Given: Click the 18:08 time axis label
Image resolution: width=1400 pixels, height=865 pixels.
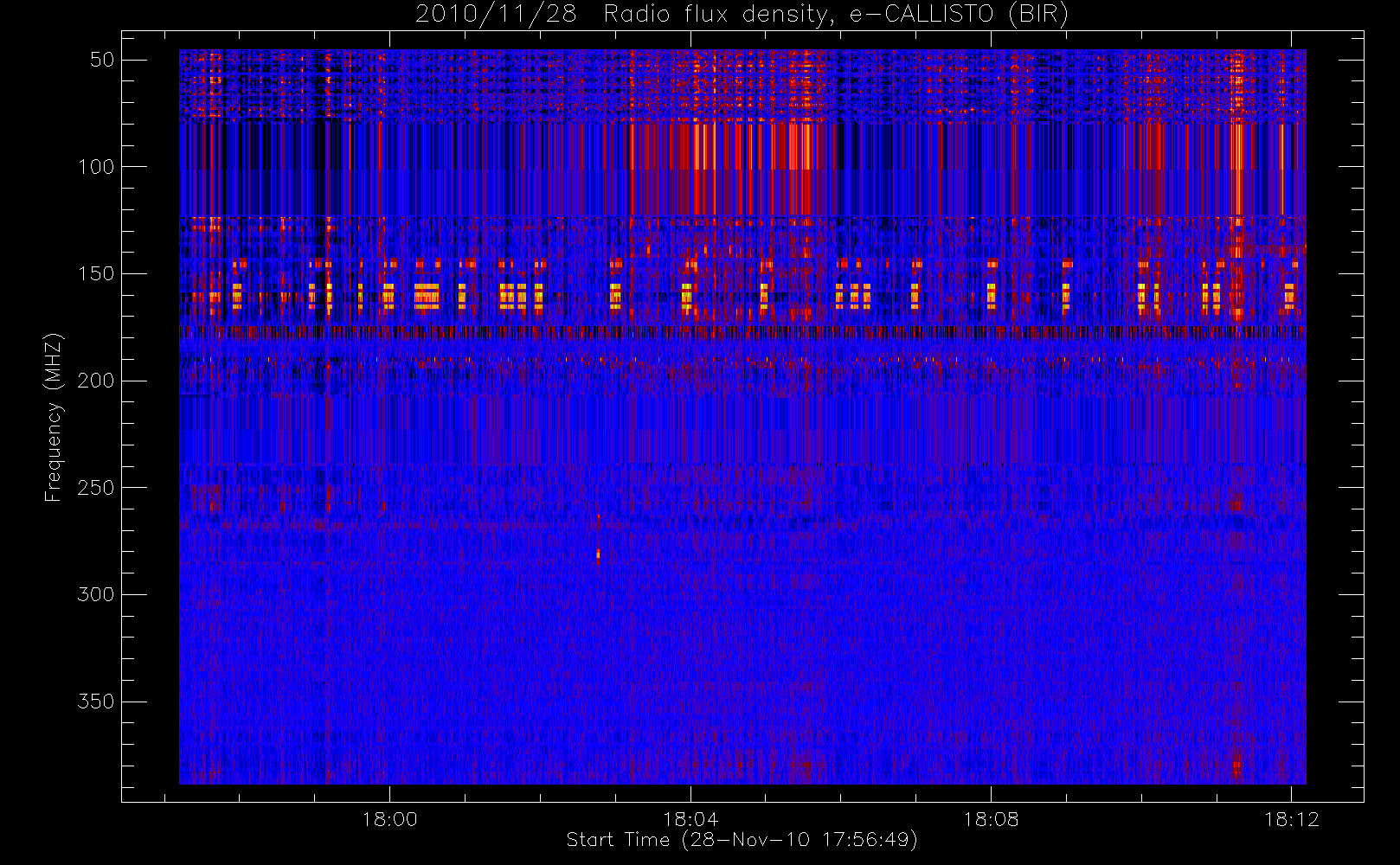Looking at the screenshot, I should coord(991,819).
